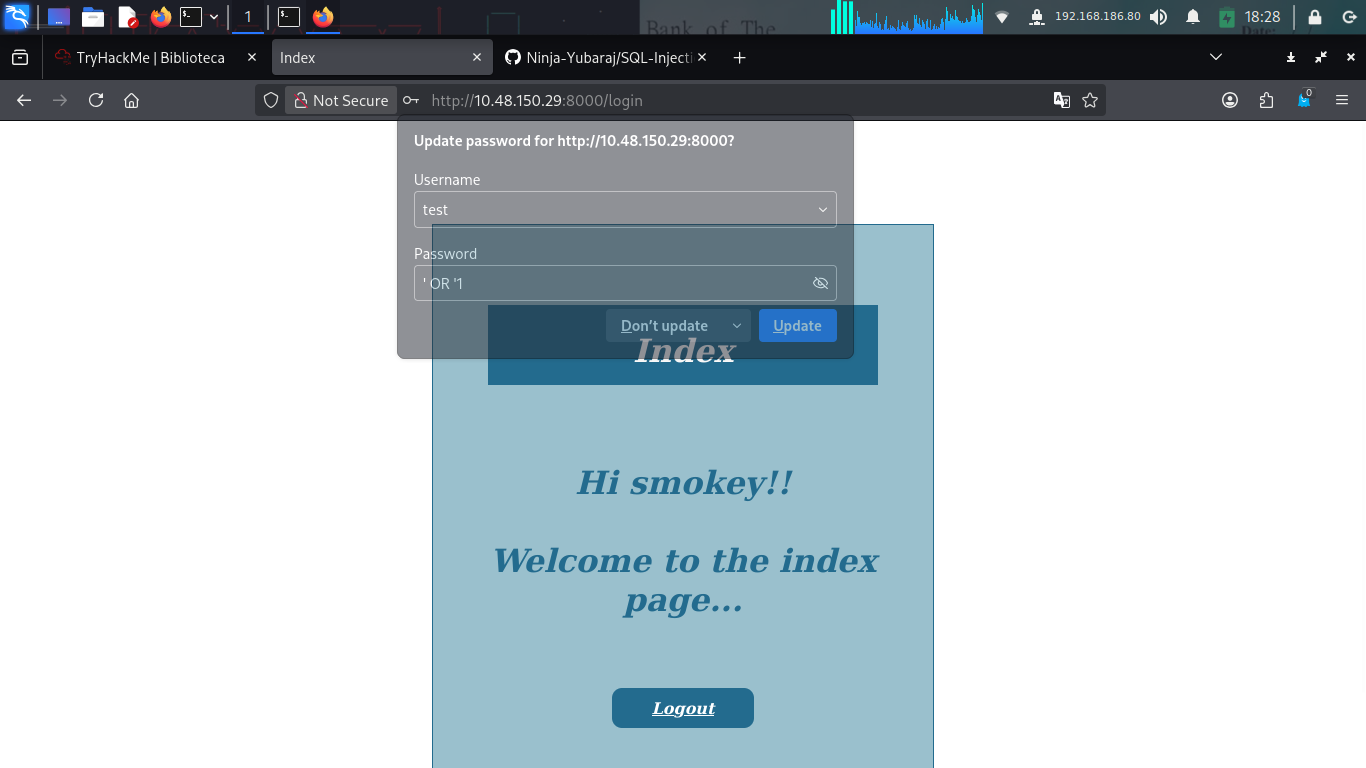Open the extensions puzzle icon
1366x768 pixels.
tap(1266, 100)
